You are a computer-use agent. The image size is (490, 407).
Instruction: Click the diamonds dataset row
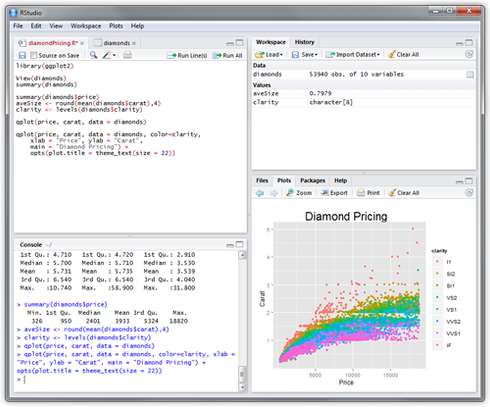[363, 74]
